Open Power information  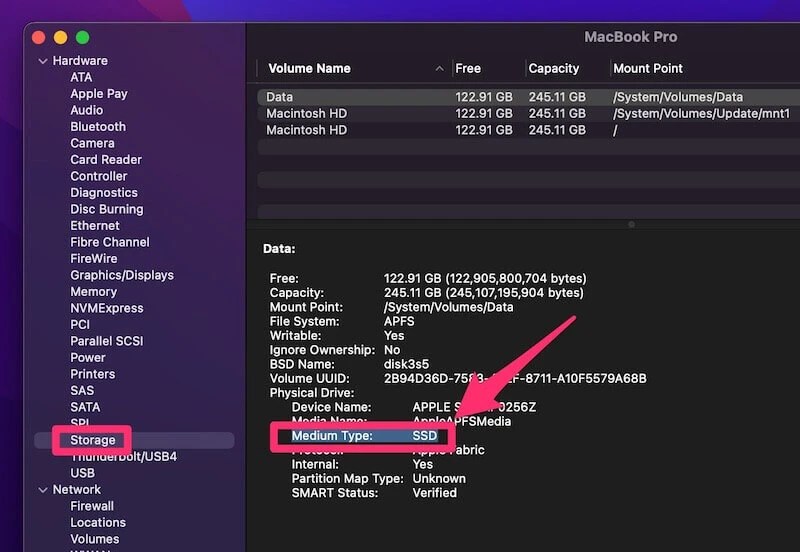[88, 358]
